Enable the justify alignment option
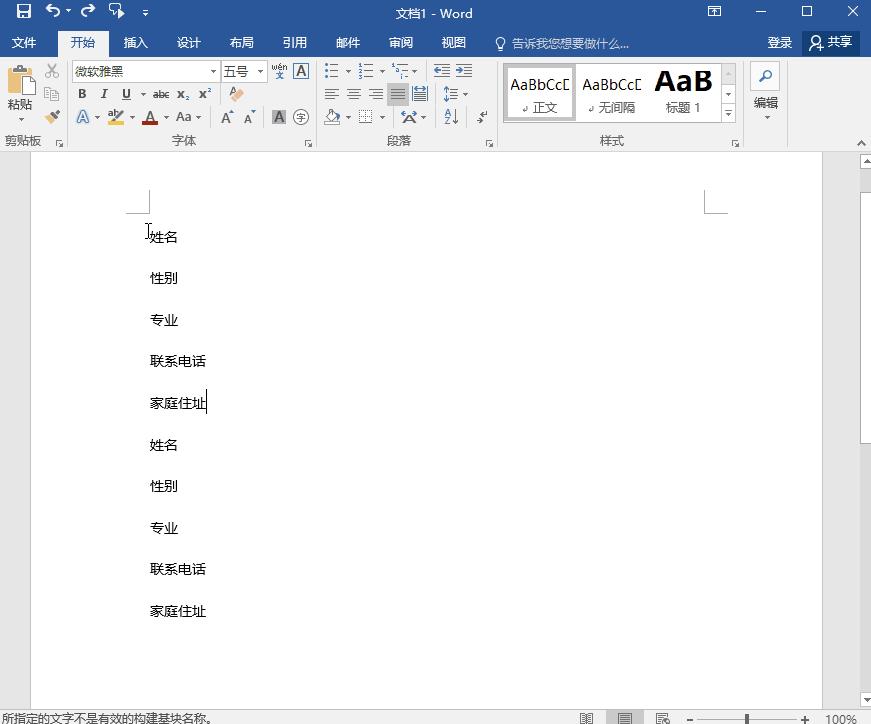The image size is (871, 724). (x=397, y=94)
